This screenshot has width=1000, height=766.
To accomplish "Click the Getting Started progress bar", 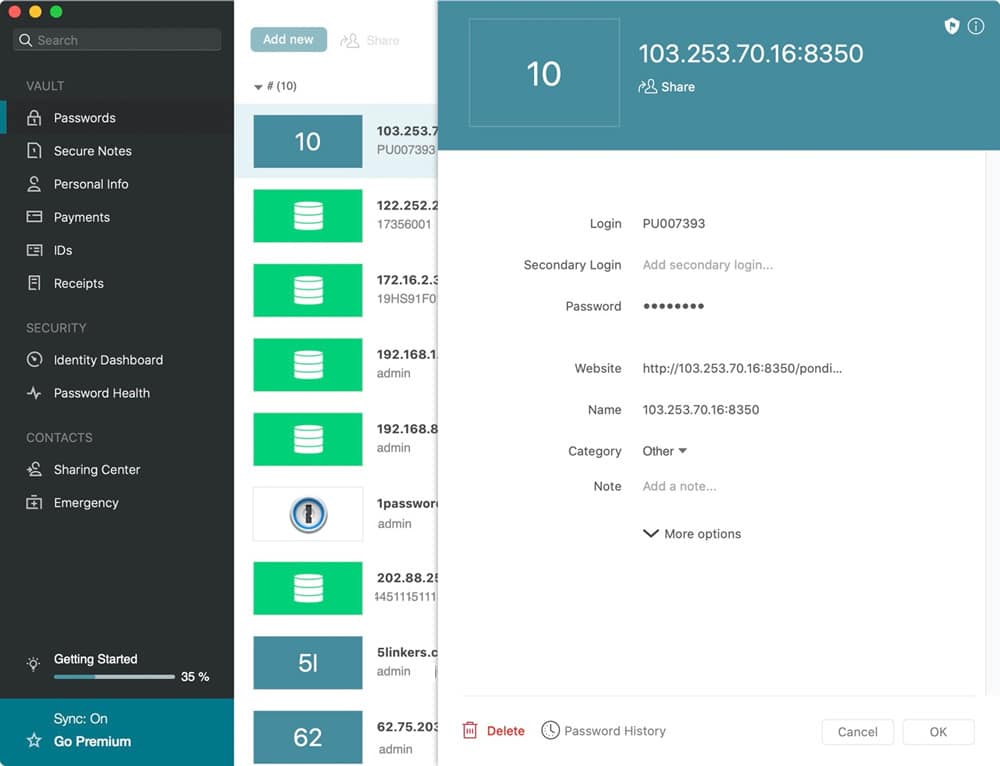I will 114,677.
